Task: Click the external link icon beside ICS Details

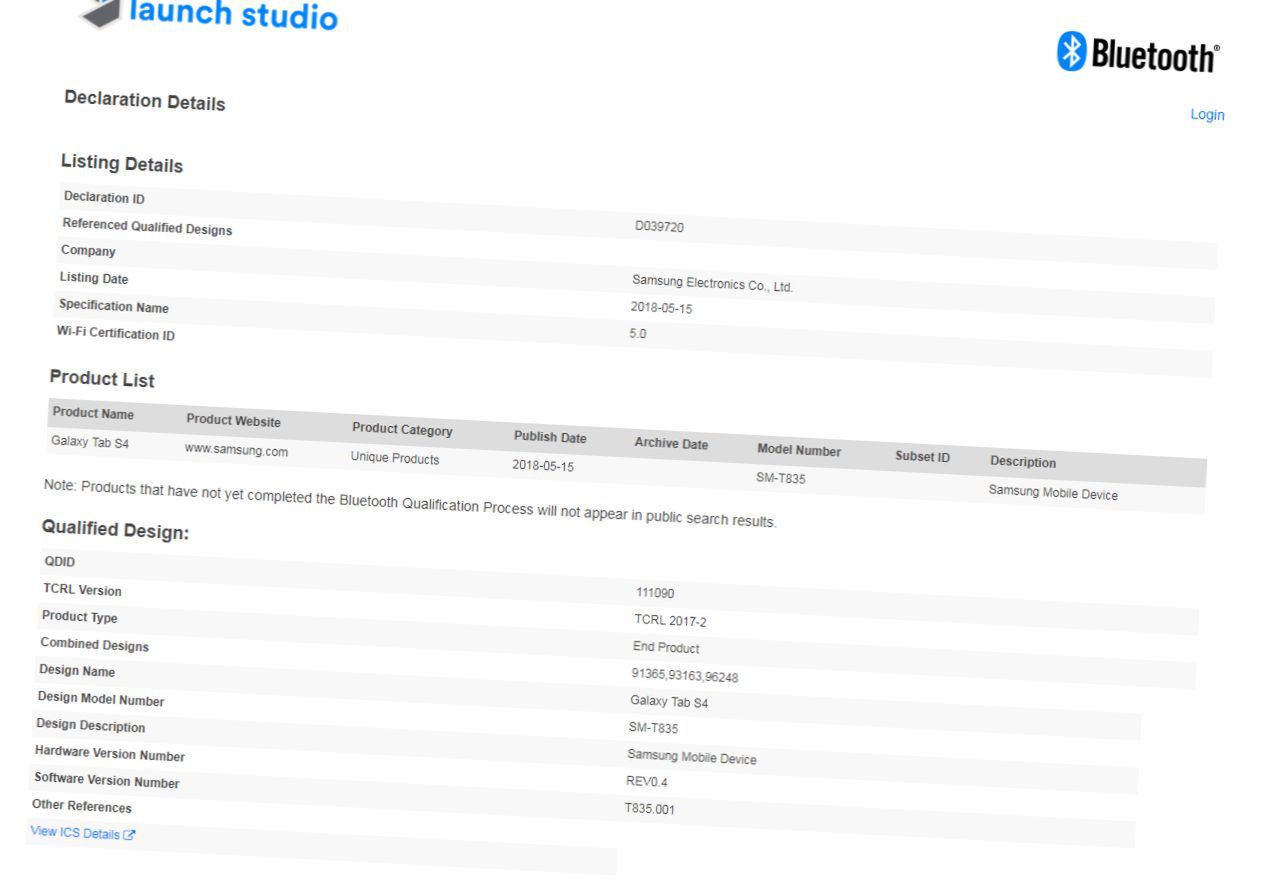Action: tap(129, 835)
